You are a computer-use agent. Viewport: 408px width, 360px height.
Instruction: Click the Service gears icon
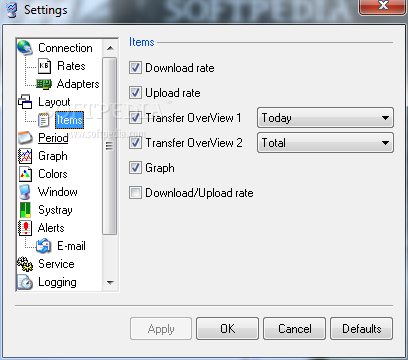pos(25,264)
